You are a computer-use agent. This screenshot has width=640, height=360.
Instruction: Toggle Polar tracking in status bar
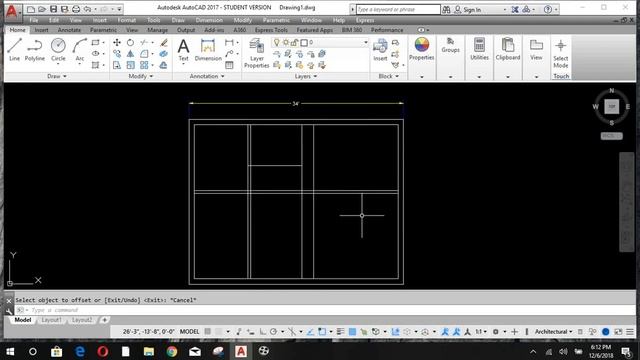click(274, 331)
